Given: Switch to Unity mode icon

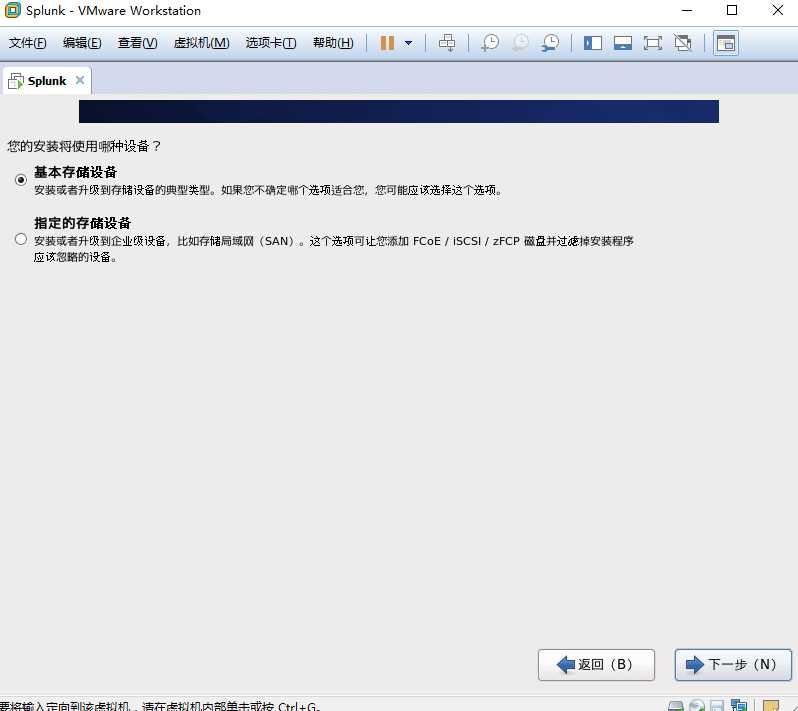Looking at the screenshot, I should [x=682, y=43].
